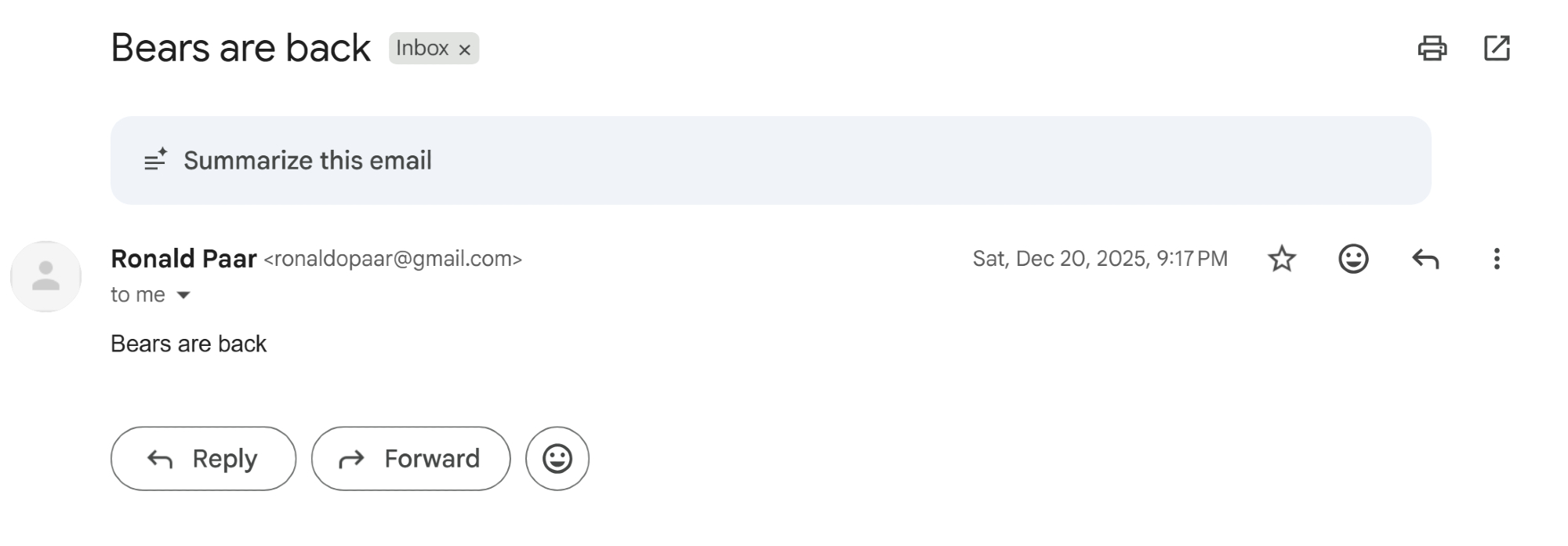Expand recipient details arrow next to "to me"

[183, 296]
